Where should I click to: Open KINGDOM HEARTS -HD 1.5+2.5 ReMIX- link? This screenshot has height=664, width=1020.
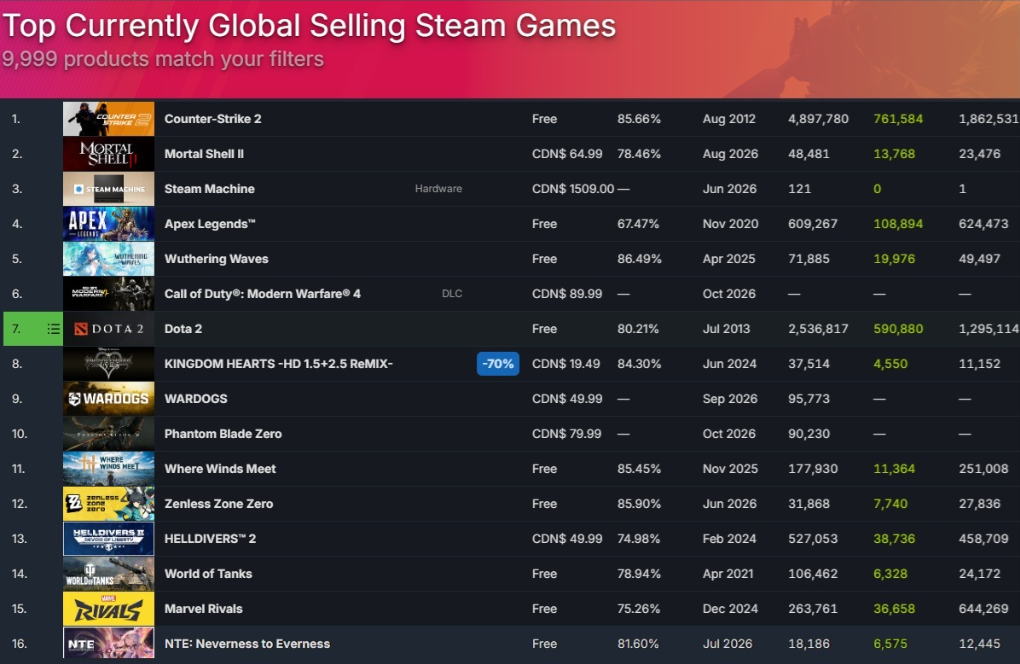[278, 364]
